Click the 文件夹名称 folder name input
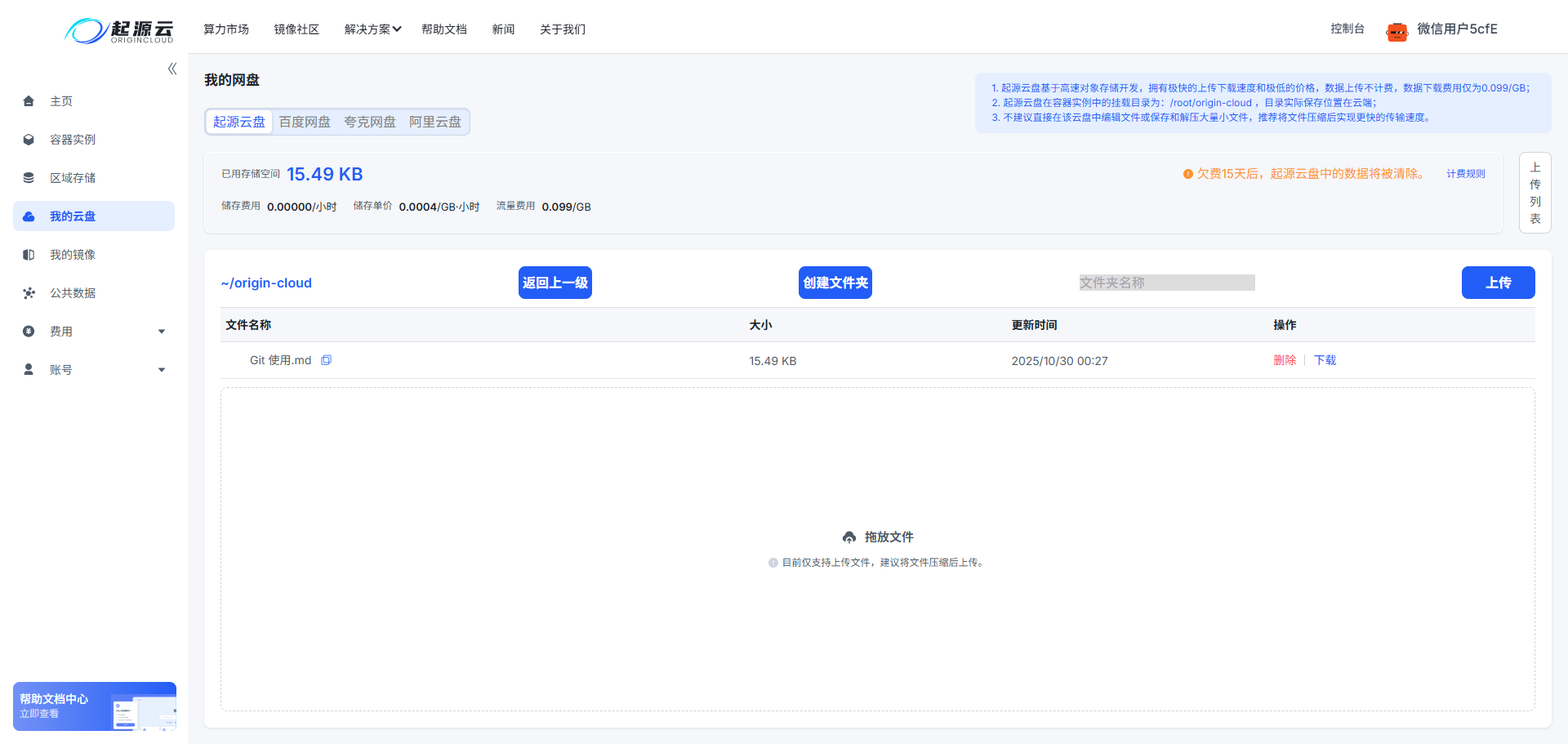 1166,283
